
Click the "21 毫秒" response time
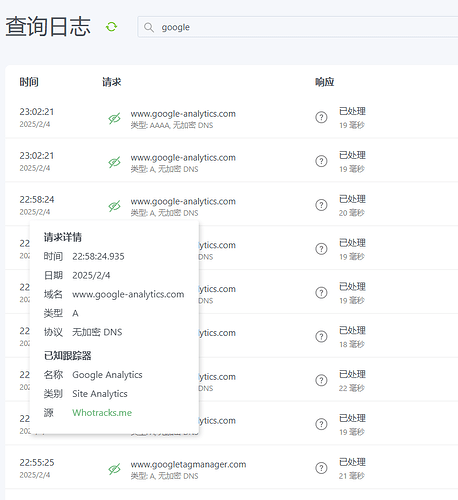pyautogui.click(x=352, y=476)
